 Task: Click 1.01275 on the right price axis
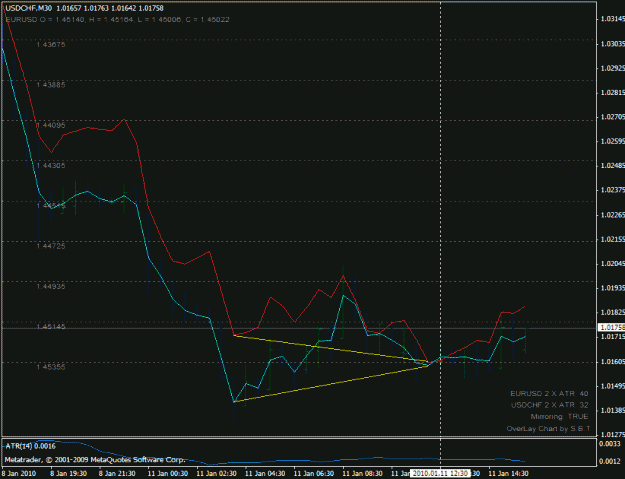pos(613,434)
